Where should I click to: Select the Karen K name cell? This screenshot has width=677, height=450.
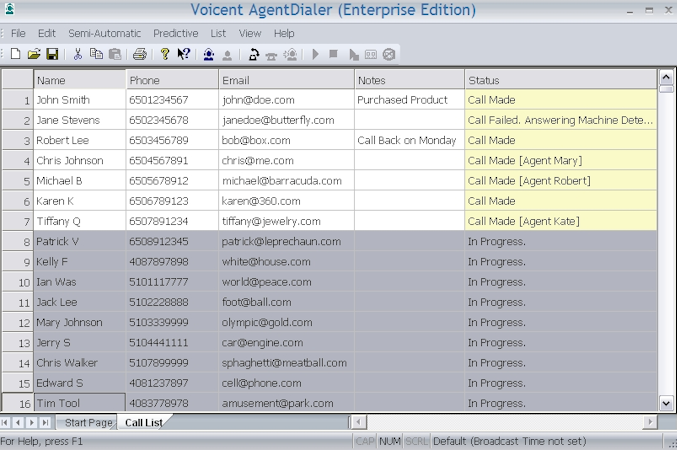click(x=79, y=201)
